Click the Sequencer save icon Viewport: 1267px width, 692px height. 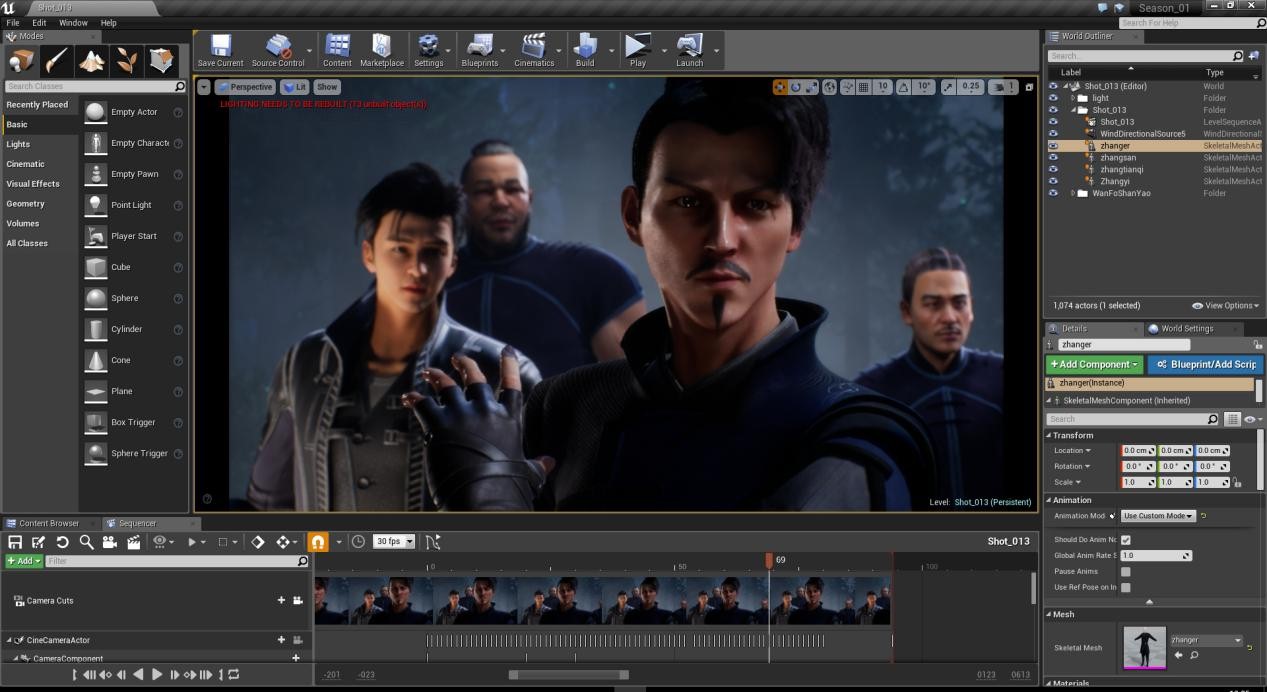coord(15,542)
